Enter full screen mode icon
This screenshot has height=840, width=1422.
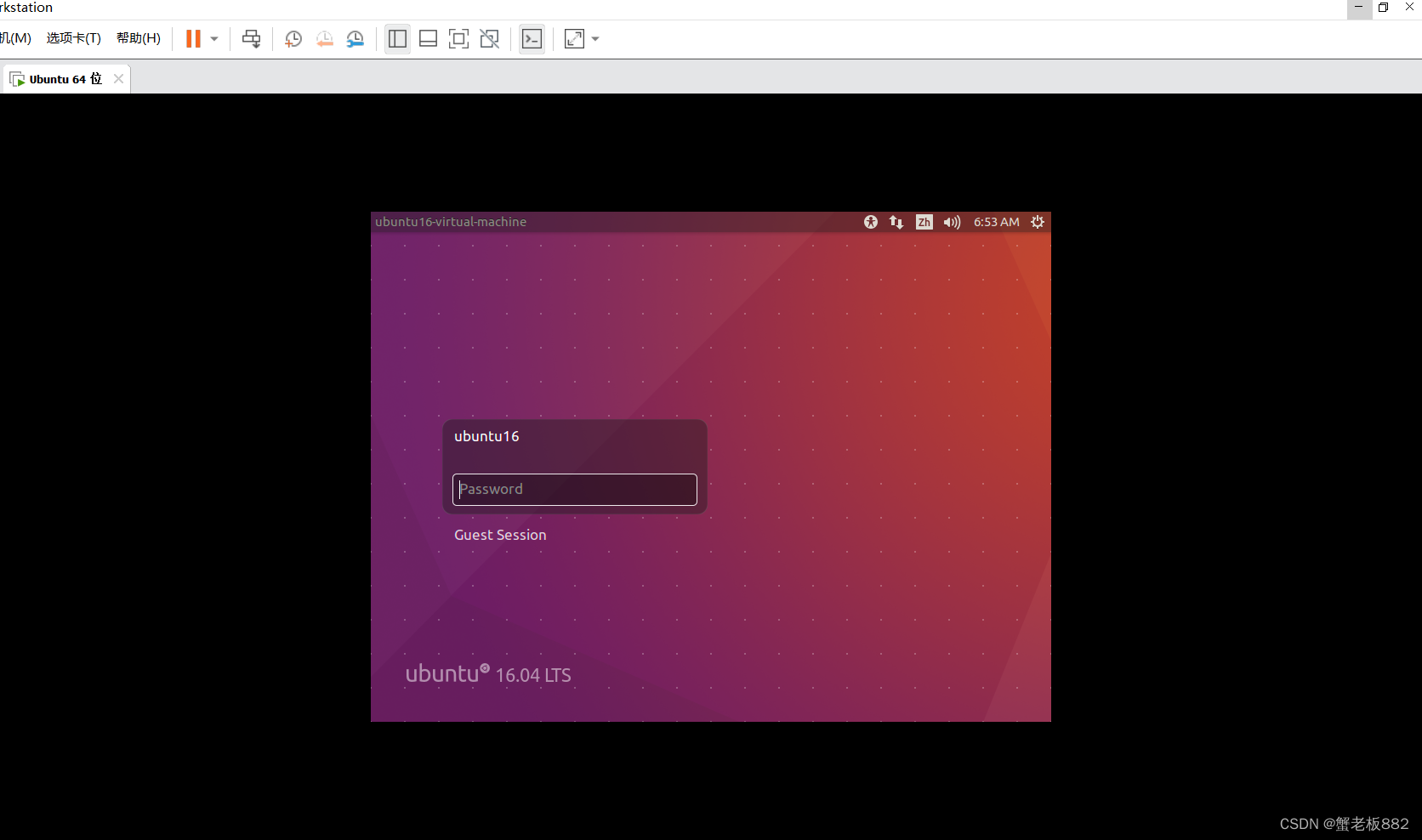[x=458, y=39]
